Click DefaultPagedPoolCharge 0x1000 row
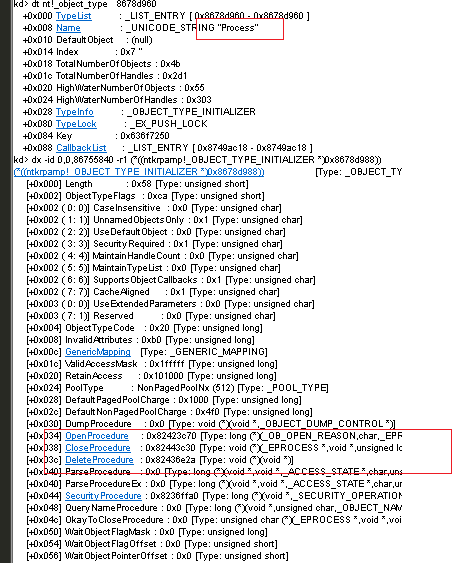Viewport: 471px width, 563px height. (164, 400)
